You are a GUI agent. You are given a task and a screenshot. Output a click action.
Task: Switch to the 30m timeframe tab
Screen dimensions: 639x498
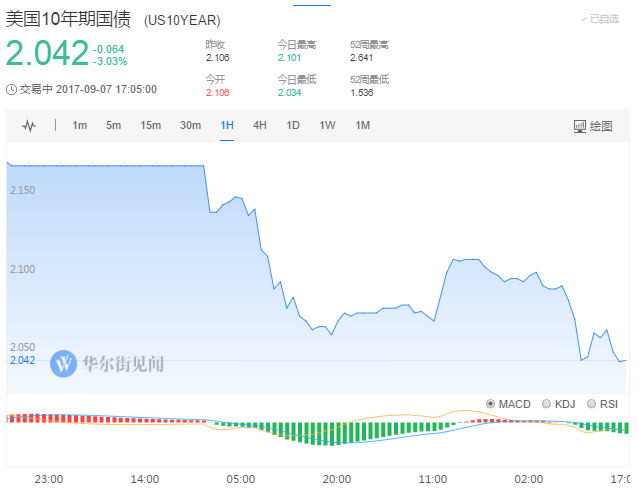190,125
